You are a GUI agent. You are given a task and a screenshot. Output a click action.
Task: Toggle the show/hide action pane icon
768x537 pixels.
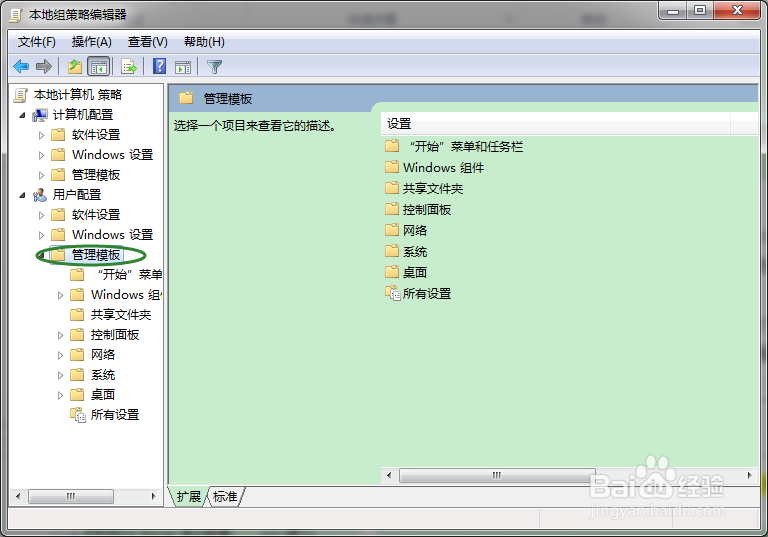[x=183, y=67]
